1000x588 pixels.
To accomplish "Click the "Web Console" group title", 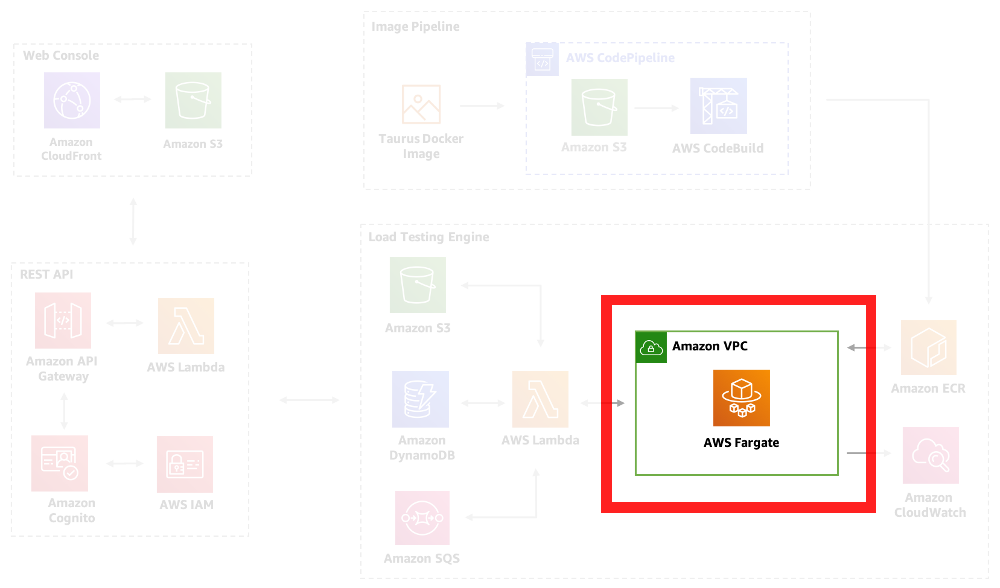I will click(61, 55).
